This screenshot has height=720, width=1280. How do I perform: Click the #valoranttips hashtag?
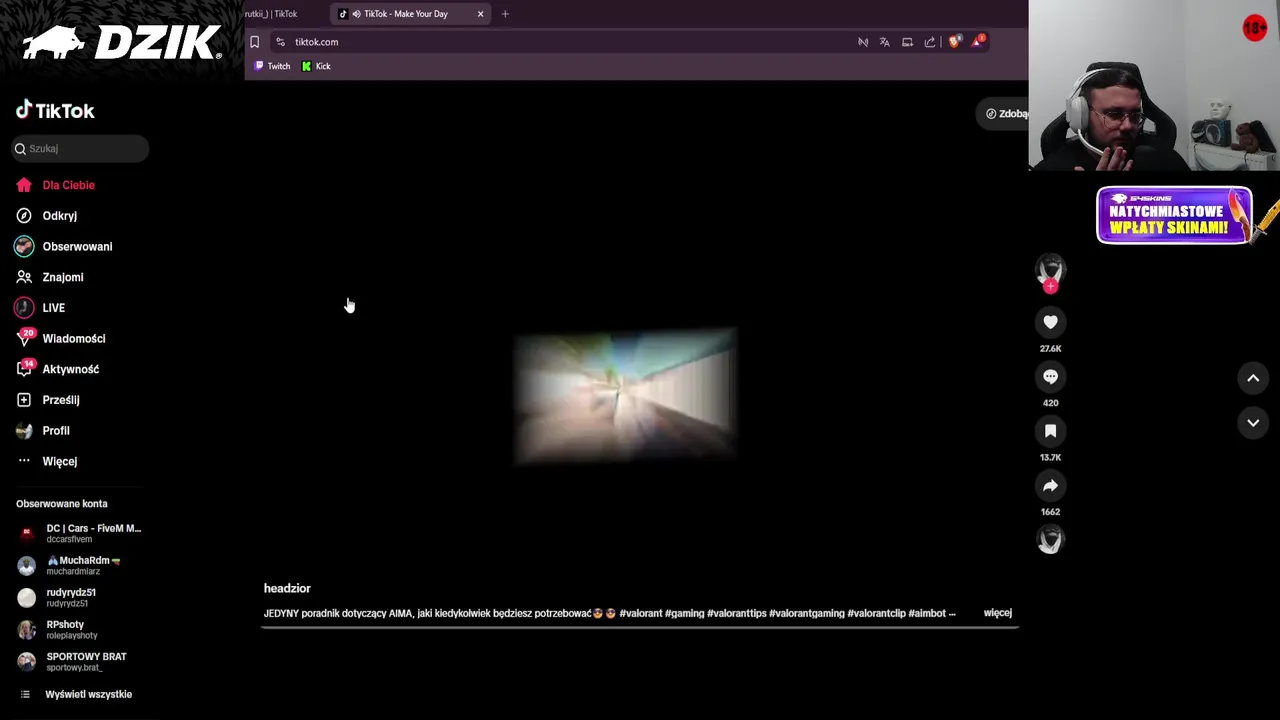pos(736,613)
